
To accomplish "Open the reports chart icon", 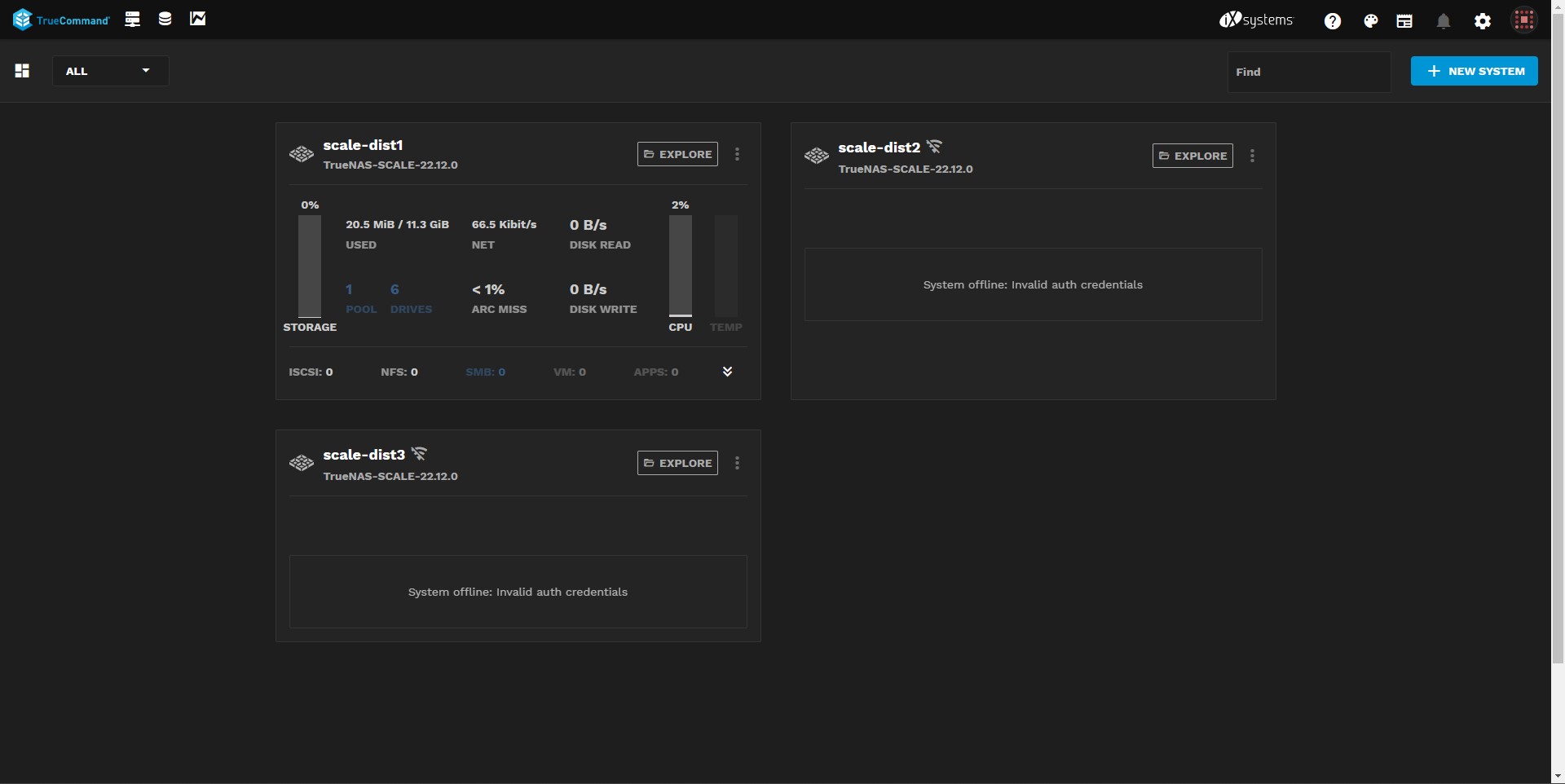I will (198, 19).
